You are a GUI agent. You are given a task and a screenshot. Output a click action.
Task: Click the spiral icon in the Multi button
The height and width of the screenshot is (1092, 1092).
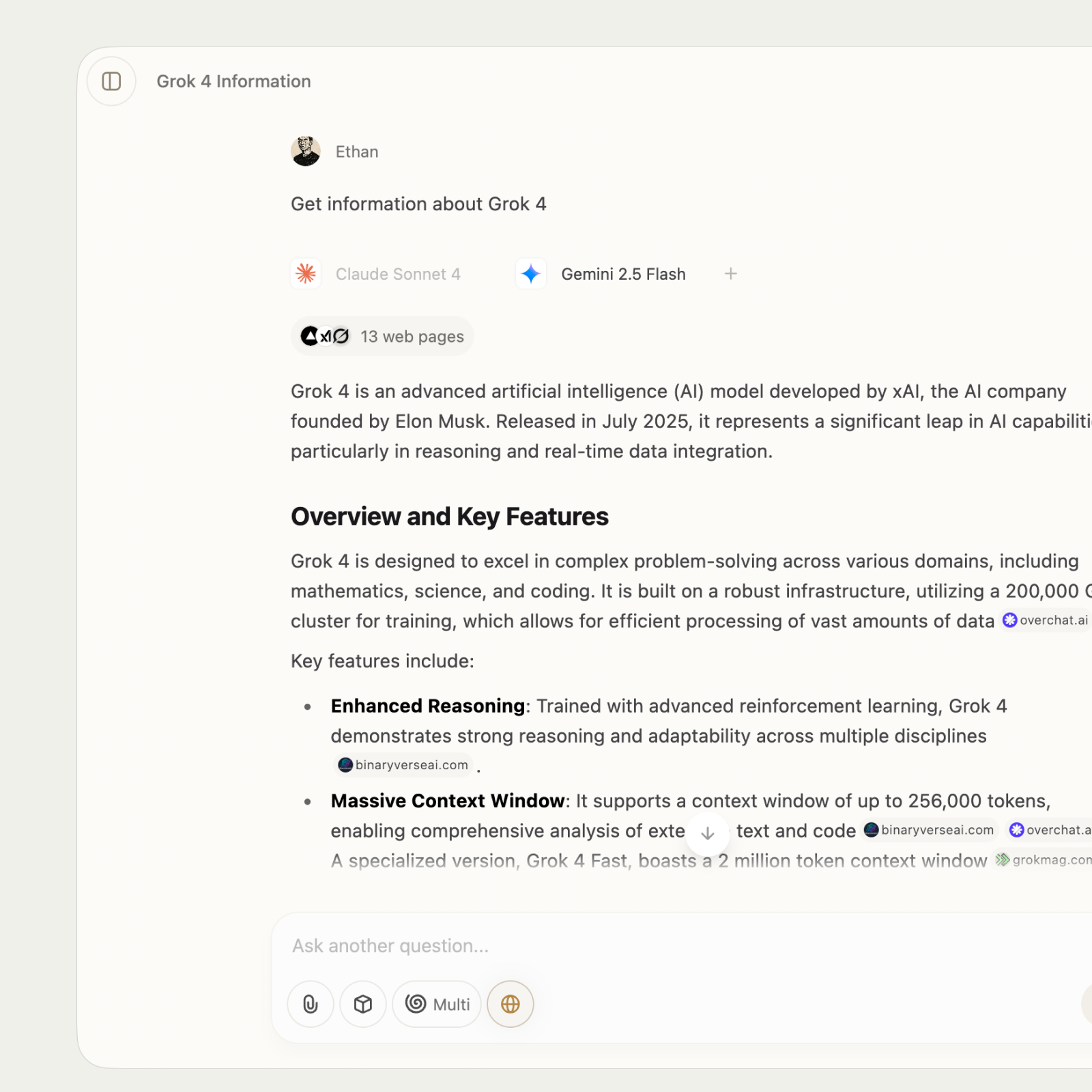click(417, 1004)
